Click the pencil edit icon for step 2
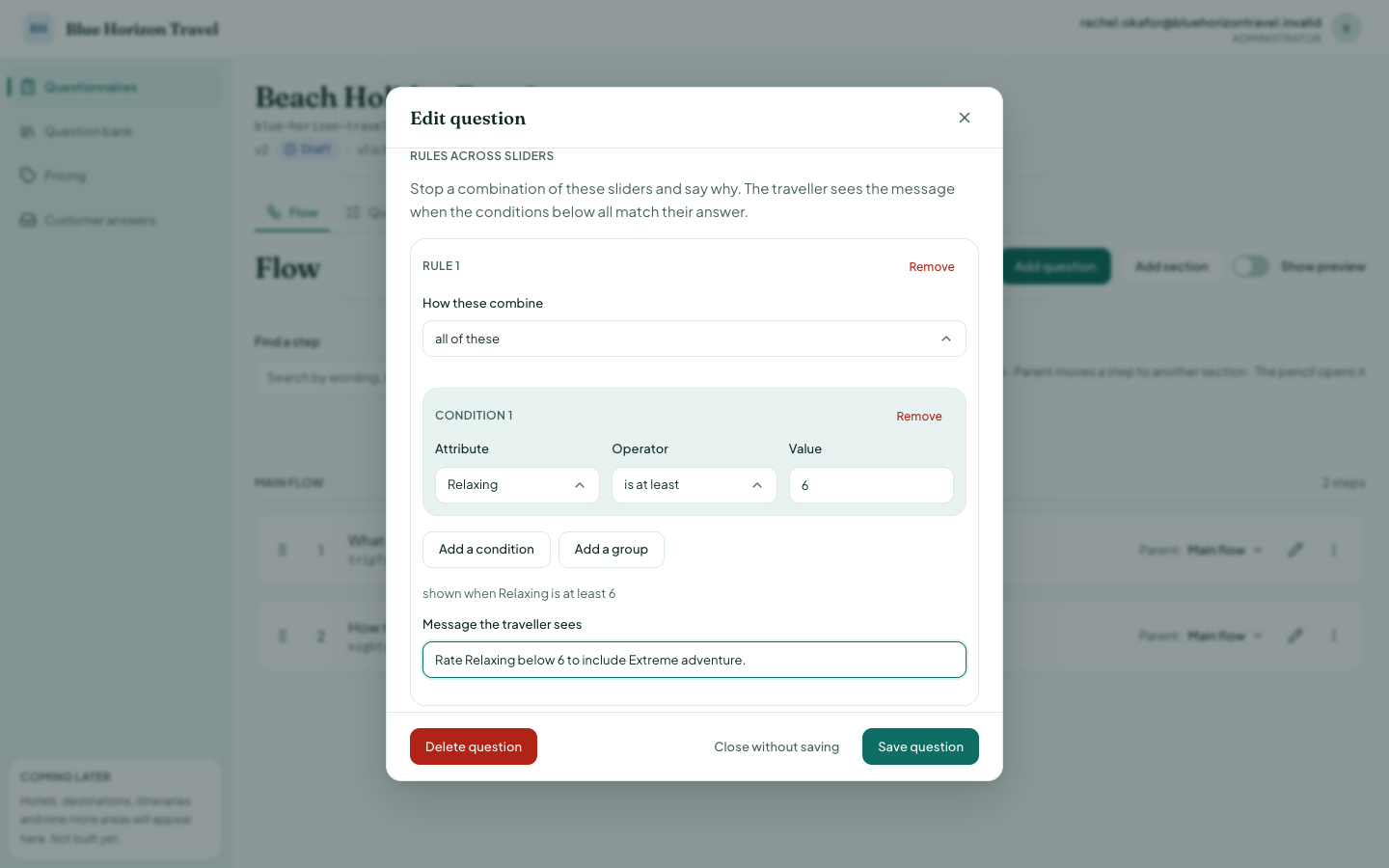This screenshot has width=1389, height=868. point(1295,636)
